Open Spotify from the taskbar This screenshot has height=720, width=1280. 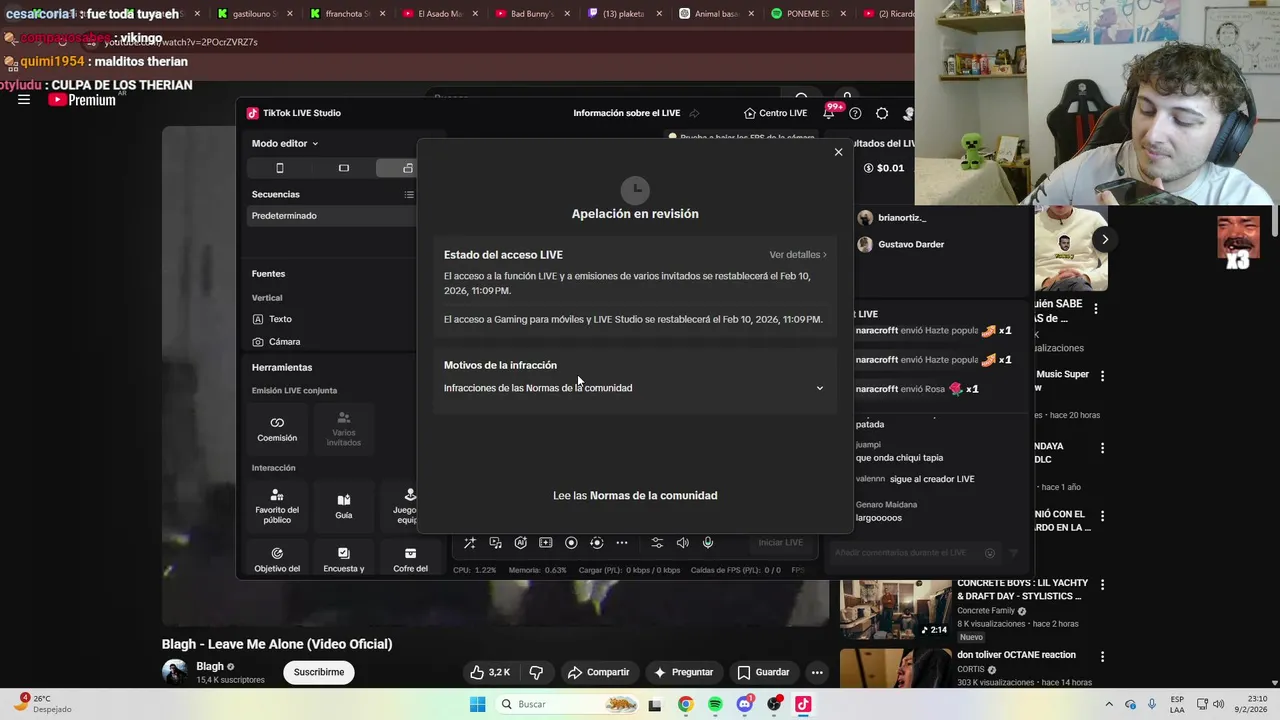pos(715,704)
